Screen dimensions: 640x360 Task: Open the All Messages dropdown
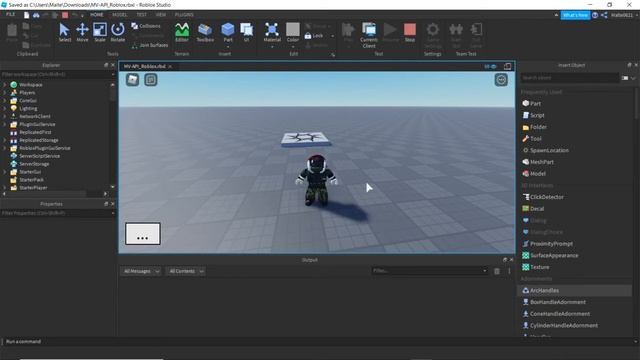pos(141,271)
